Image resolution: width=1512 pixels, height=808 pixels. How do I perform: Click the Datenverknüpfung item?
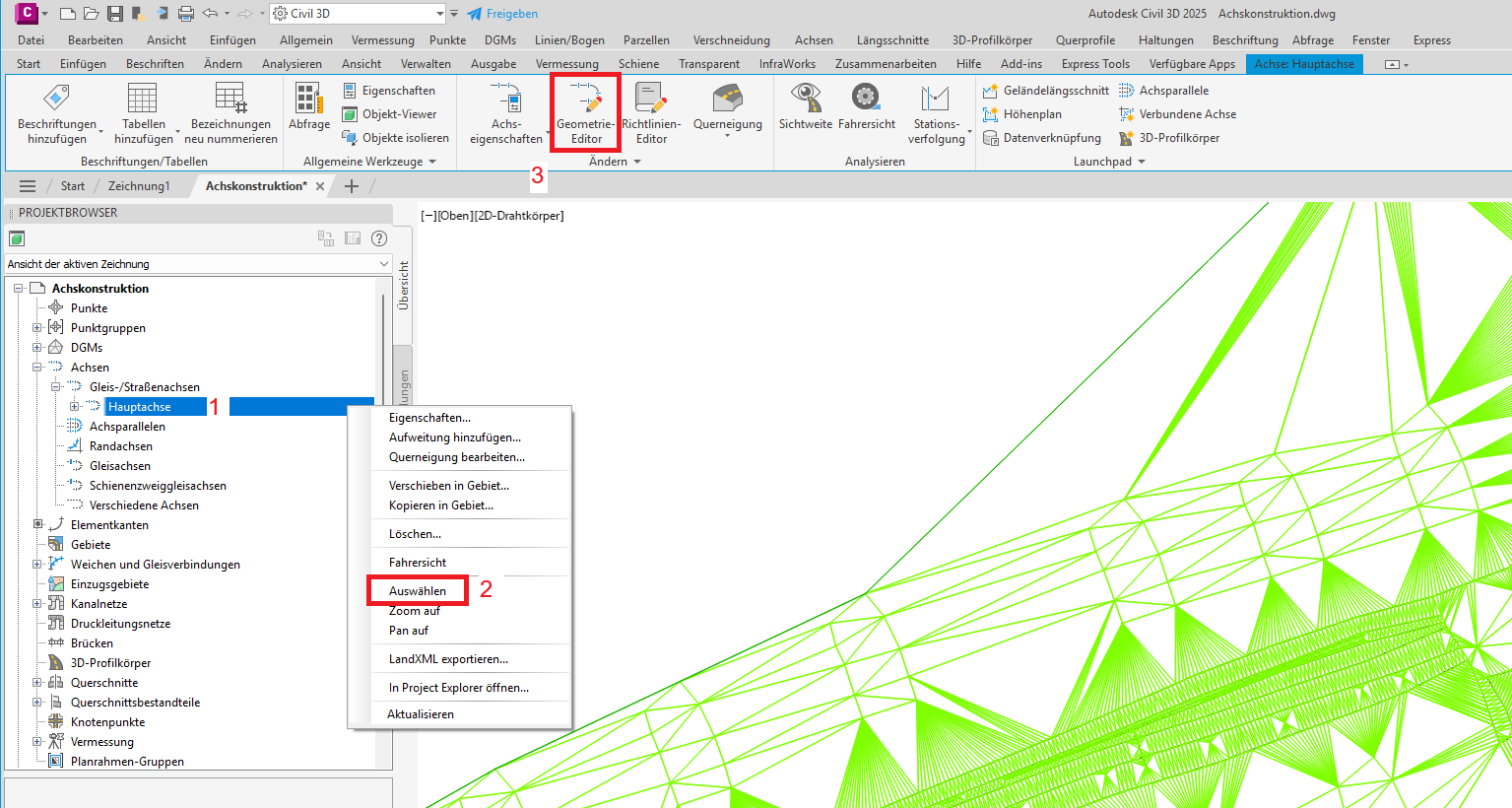point(1042,138)
